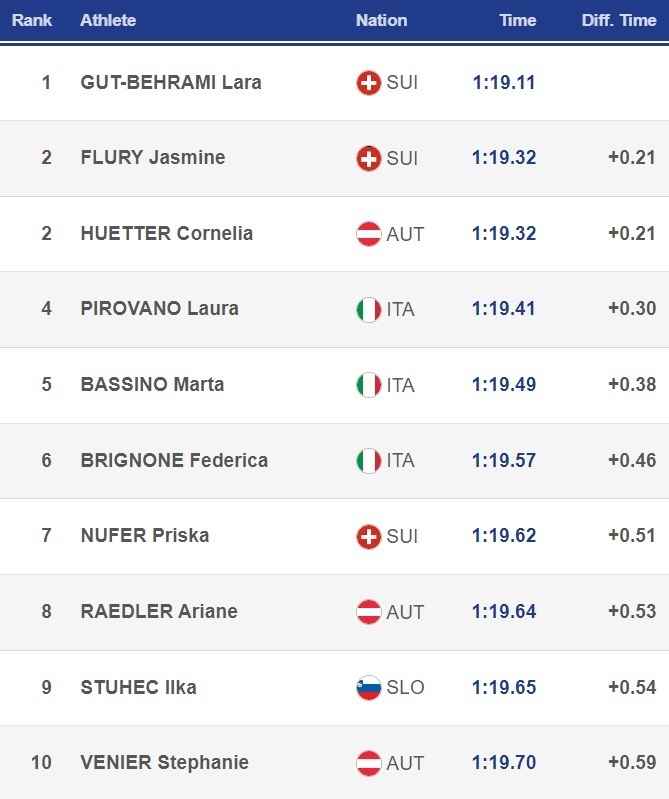Sort the table by the Rank column
Image resolution: width=669 pixels, height=799 pixels.
point(32,20)
